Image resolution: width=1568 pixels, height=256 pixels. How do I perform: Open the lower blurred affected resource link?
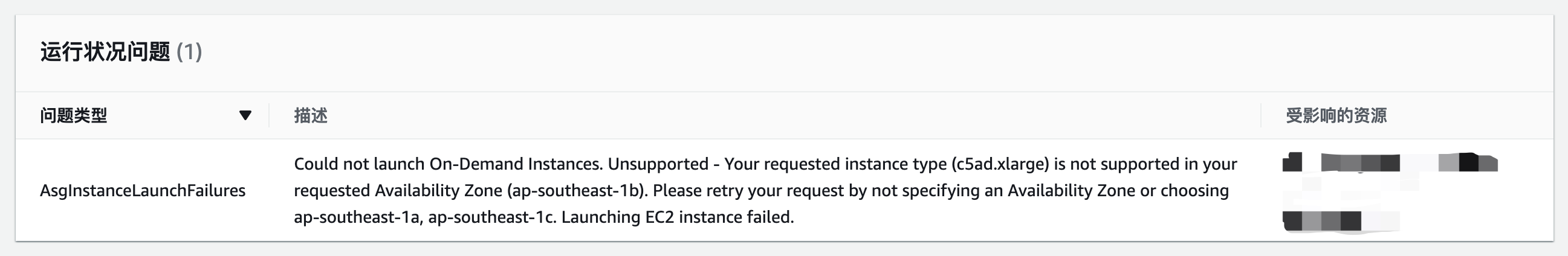click(x=1322, y=220)
